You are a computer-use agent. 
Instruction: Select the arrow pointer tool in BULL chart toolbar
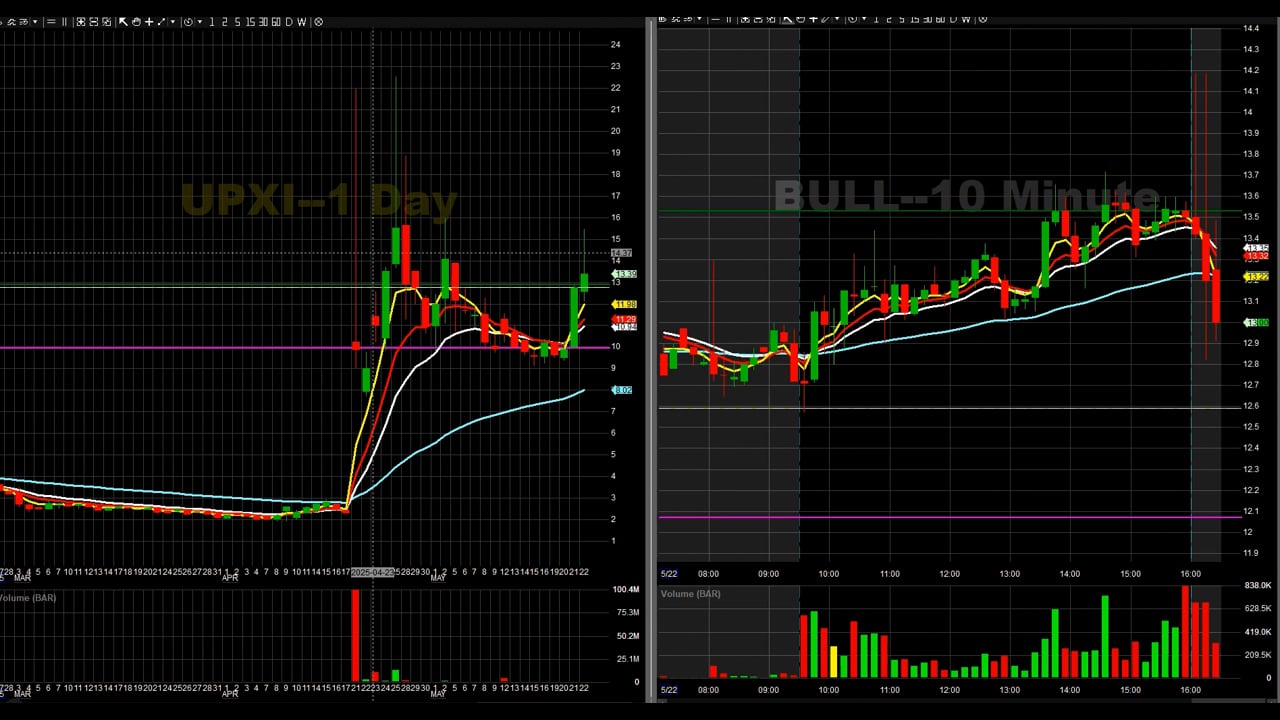click(787, 18)
